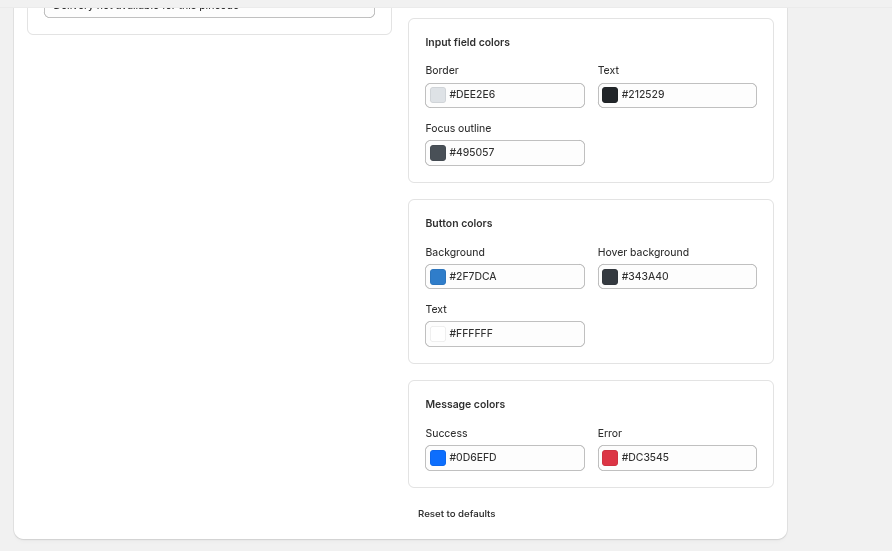Click the Error label
The height and width of the screenshot is (551, 892).
point(609,433)
